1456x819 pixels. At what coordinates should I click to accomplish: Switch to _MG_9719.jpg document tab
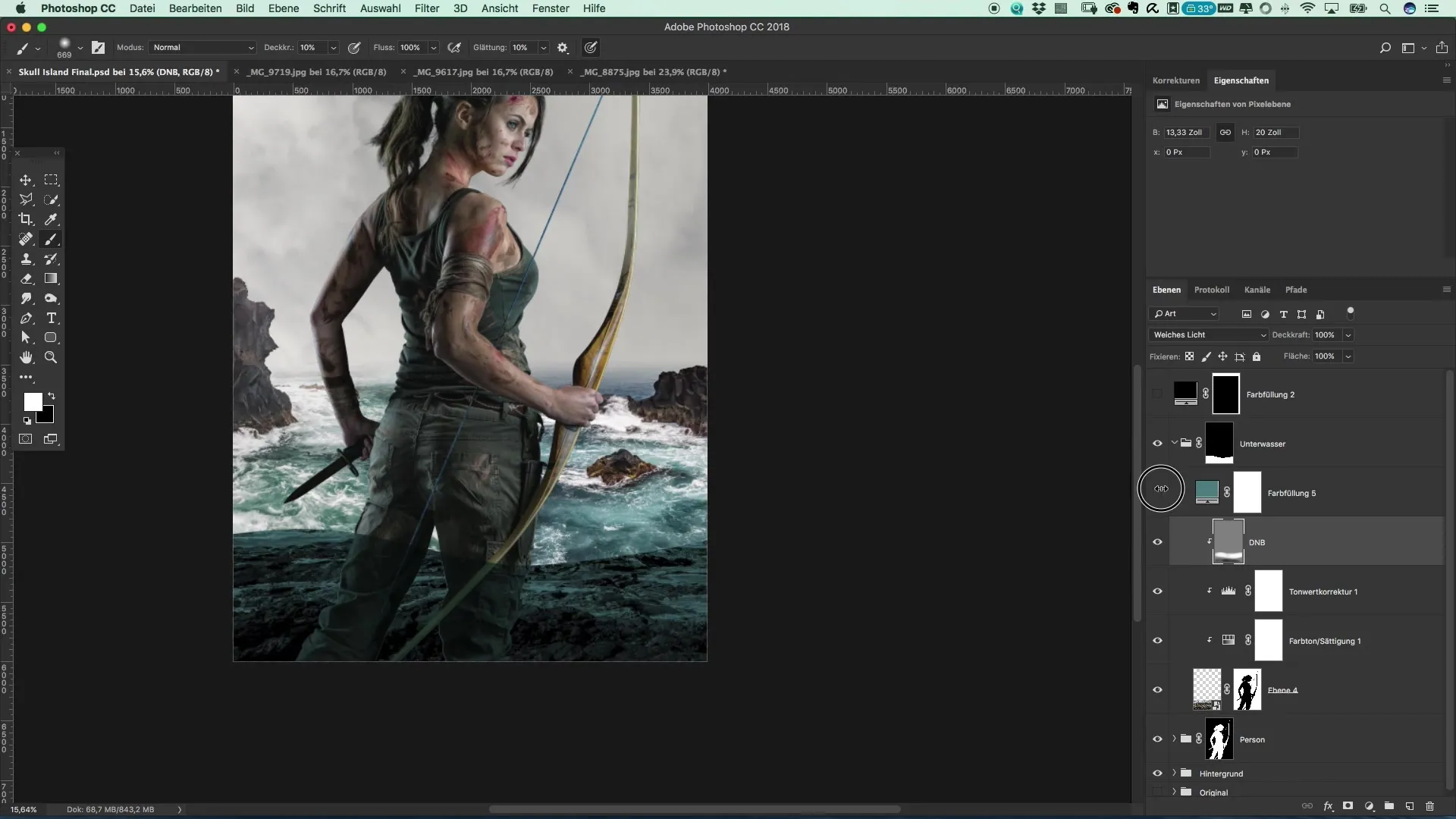[x=317, y=72]
